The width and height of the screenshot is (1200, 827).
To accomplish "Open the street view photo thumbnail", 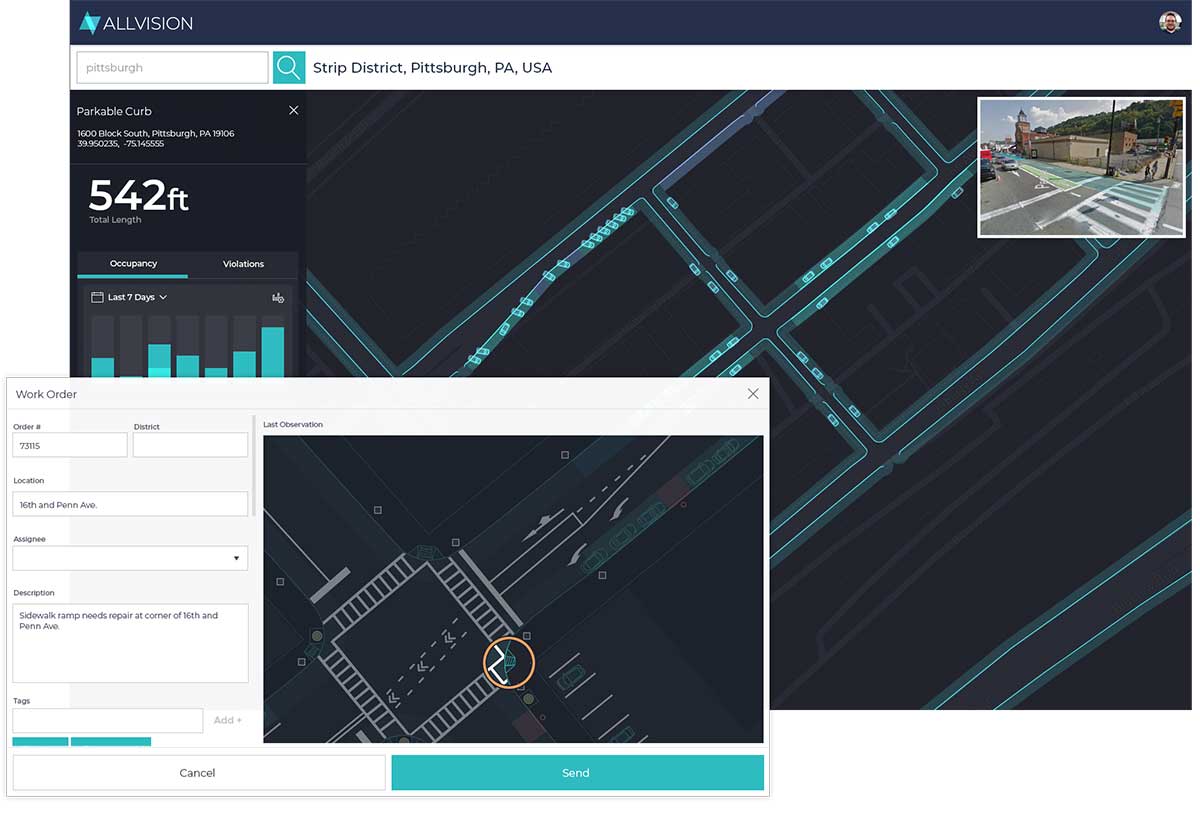I will click(x=1081, y=167).
